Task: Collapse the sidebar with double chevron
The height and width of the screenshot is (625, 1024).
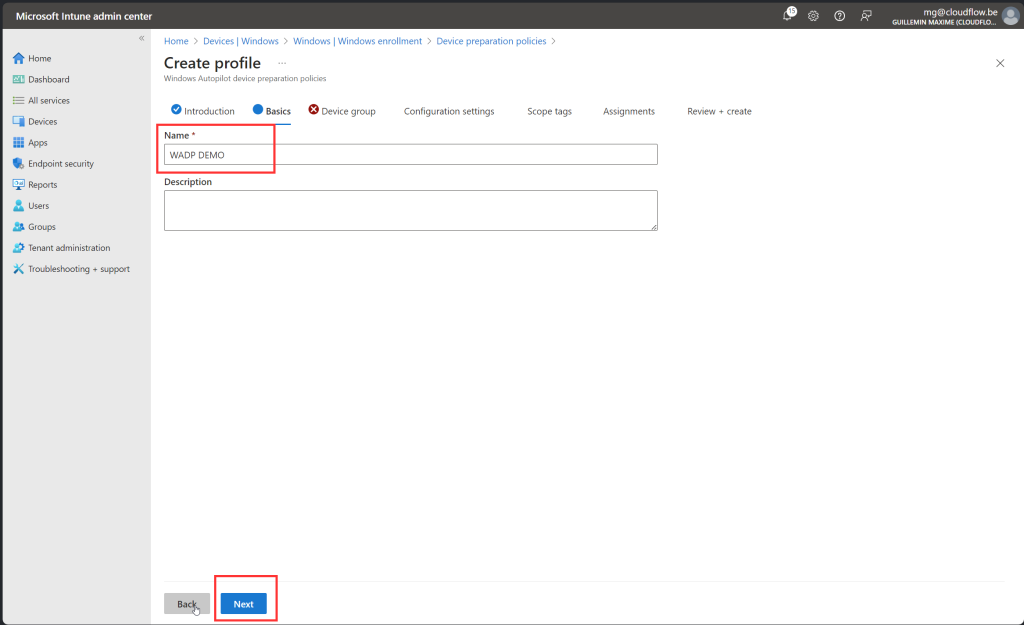Action: 142,38
